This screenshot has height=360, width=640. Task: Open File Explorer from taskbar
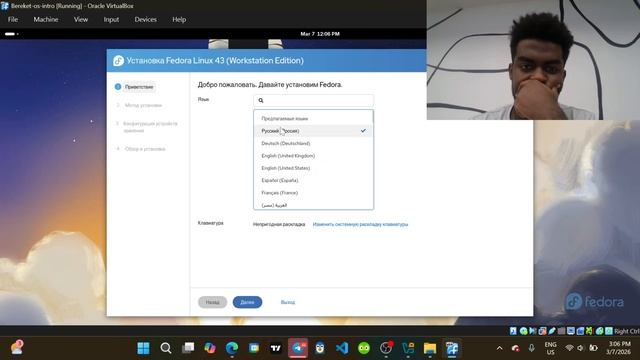click(x=430, y=348)
